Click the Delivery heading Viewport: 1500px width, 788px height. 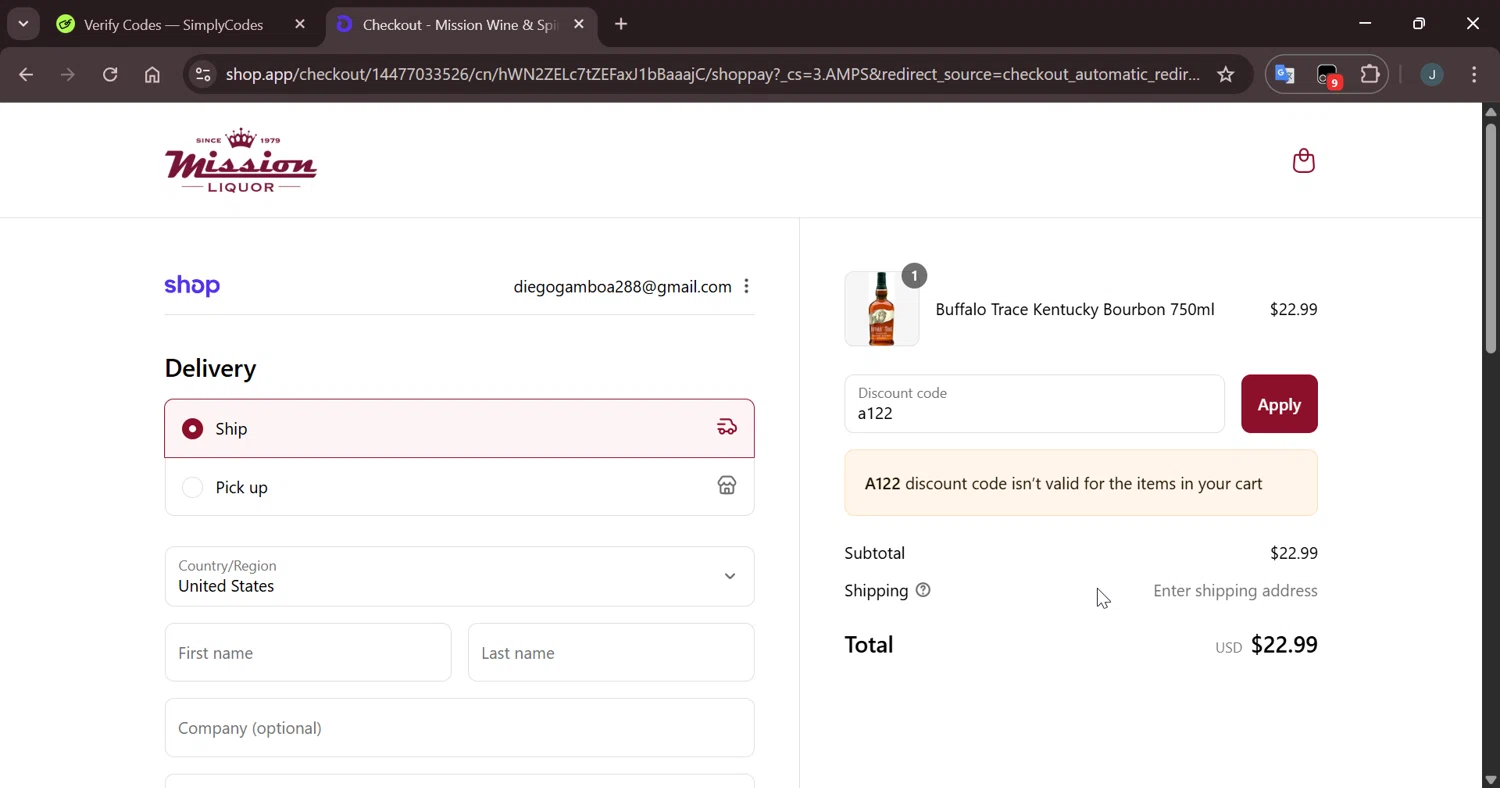pyautogui.click(x=210, y=368)
